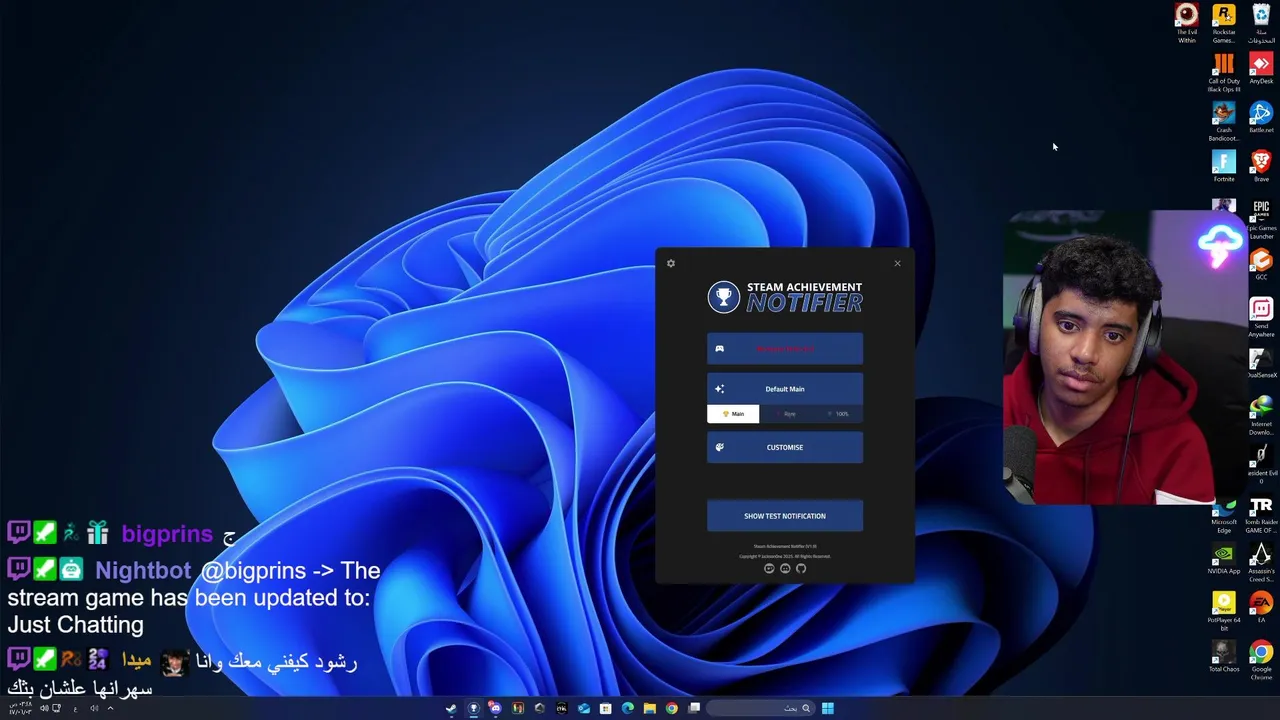The image size is (1280, 720).
Task: Open Epic Games Launcher desktop shortcut
Action: (1261, 220)
